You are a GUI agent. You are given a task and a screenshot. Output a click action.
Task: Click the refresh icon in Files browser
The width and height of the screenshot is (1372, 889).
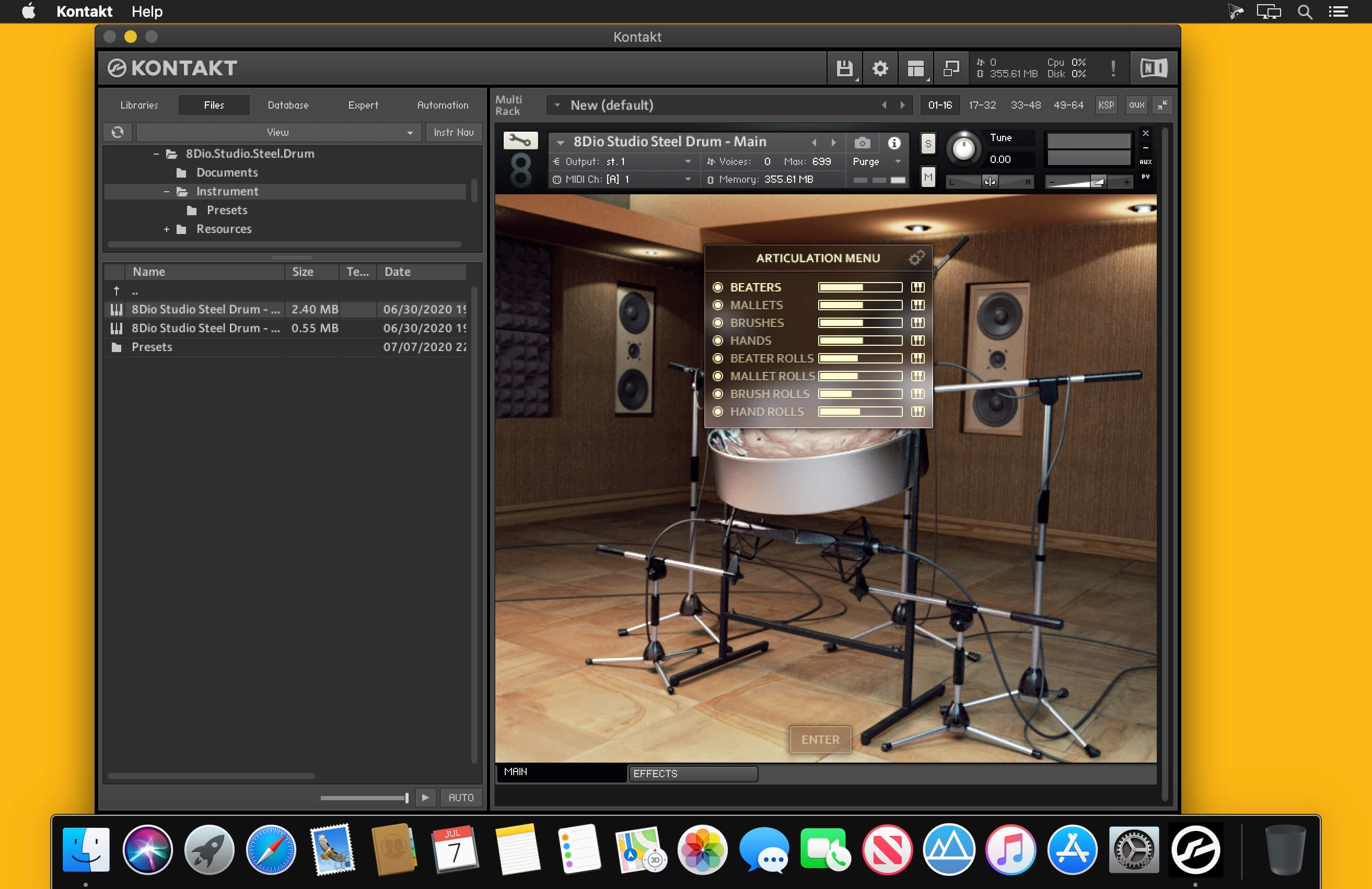point(118,132)
